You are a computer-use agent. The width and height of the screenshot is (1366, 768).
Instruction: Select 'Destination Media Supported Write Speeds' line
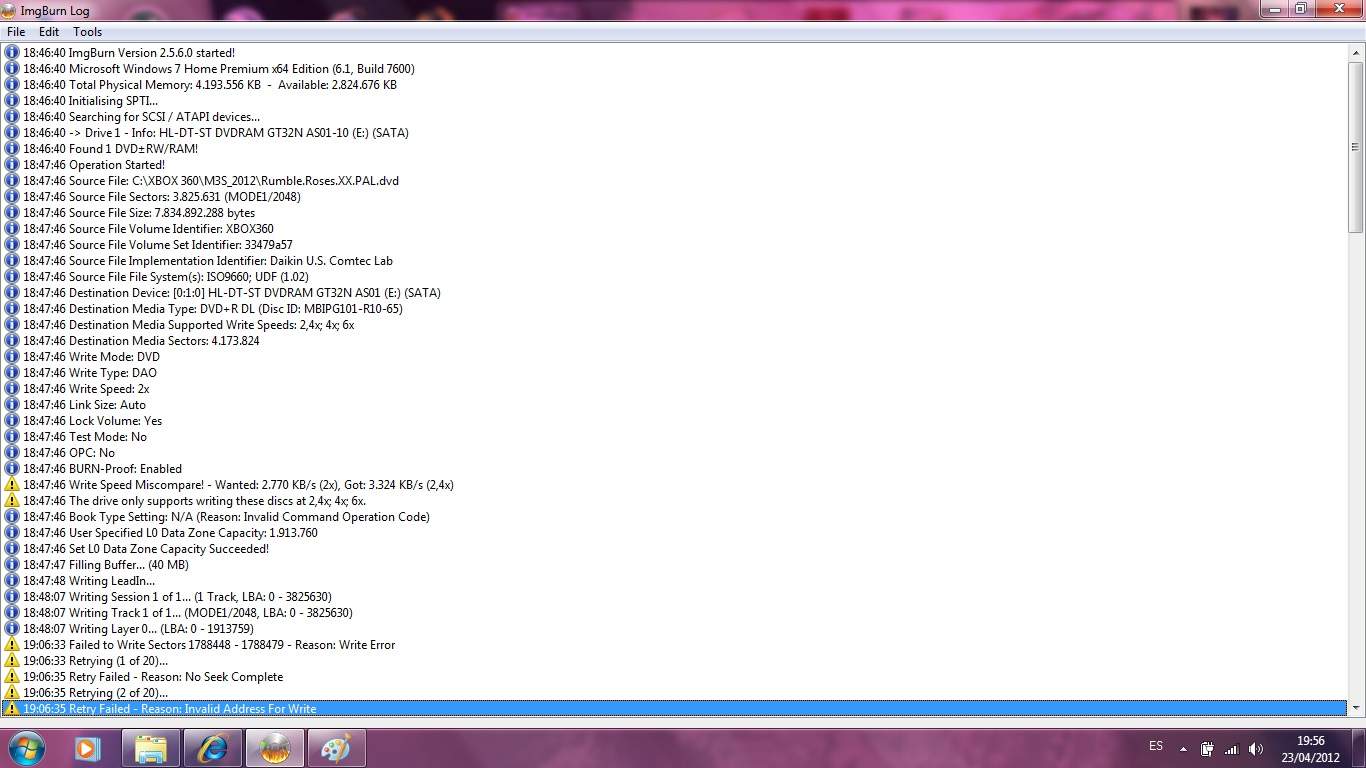[675, 325]
